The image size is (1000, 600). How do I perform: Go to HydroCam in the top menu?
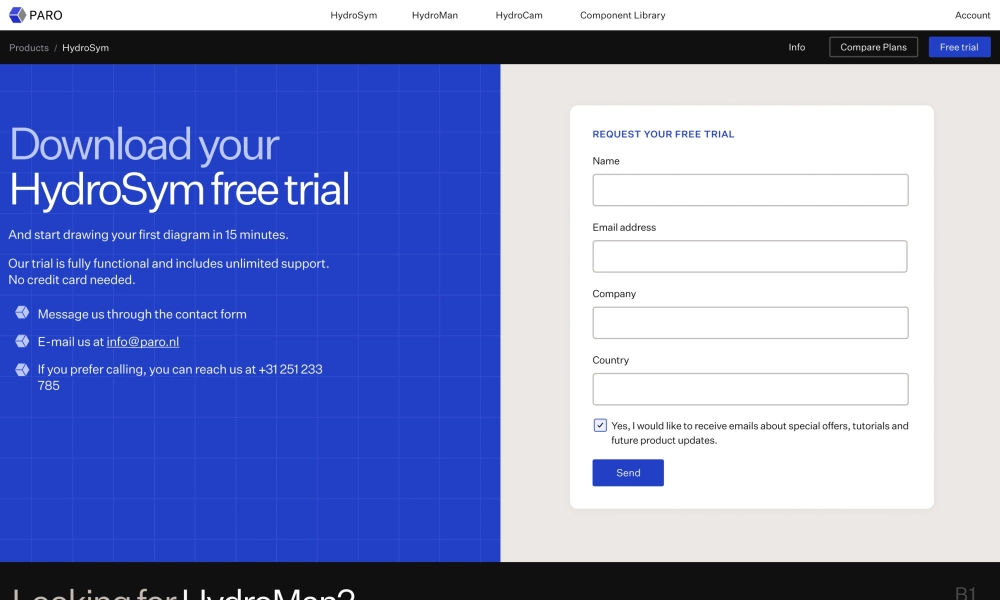pyautogui.click(x=519, y=15)
